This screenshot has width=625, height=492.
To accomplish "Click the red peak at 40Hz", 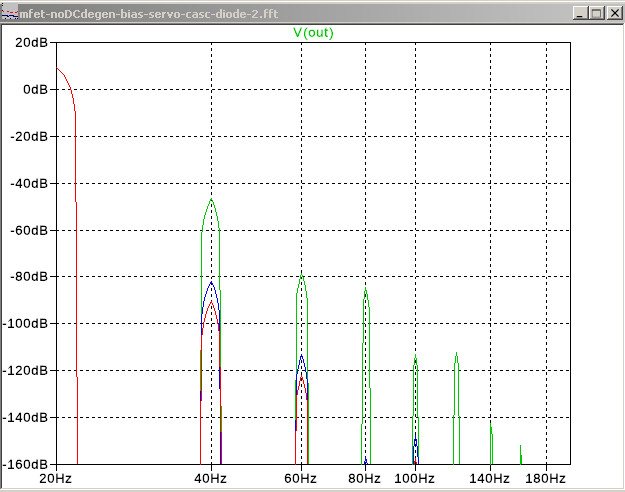I will (211, 303).
